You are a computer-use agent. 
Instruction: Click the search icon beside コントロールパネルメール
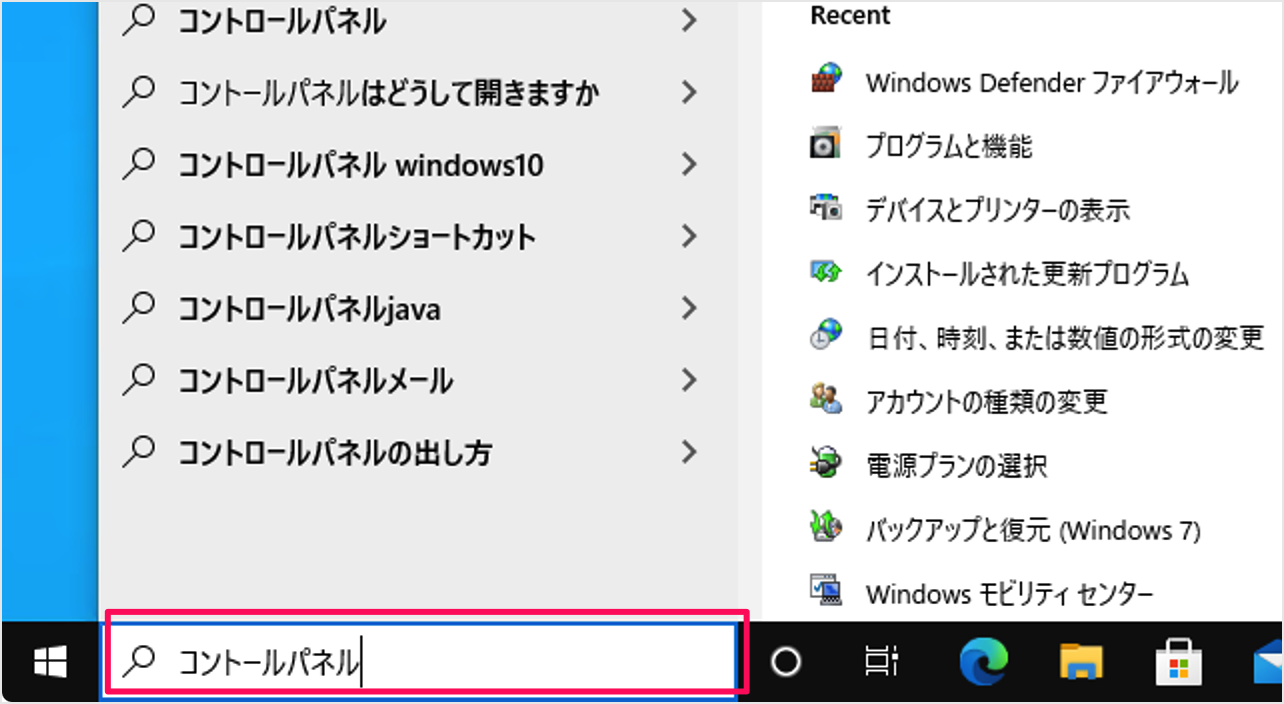tap(139, 381)
